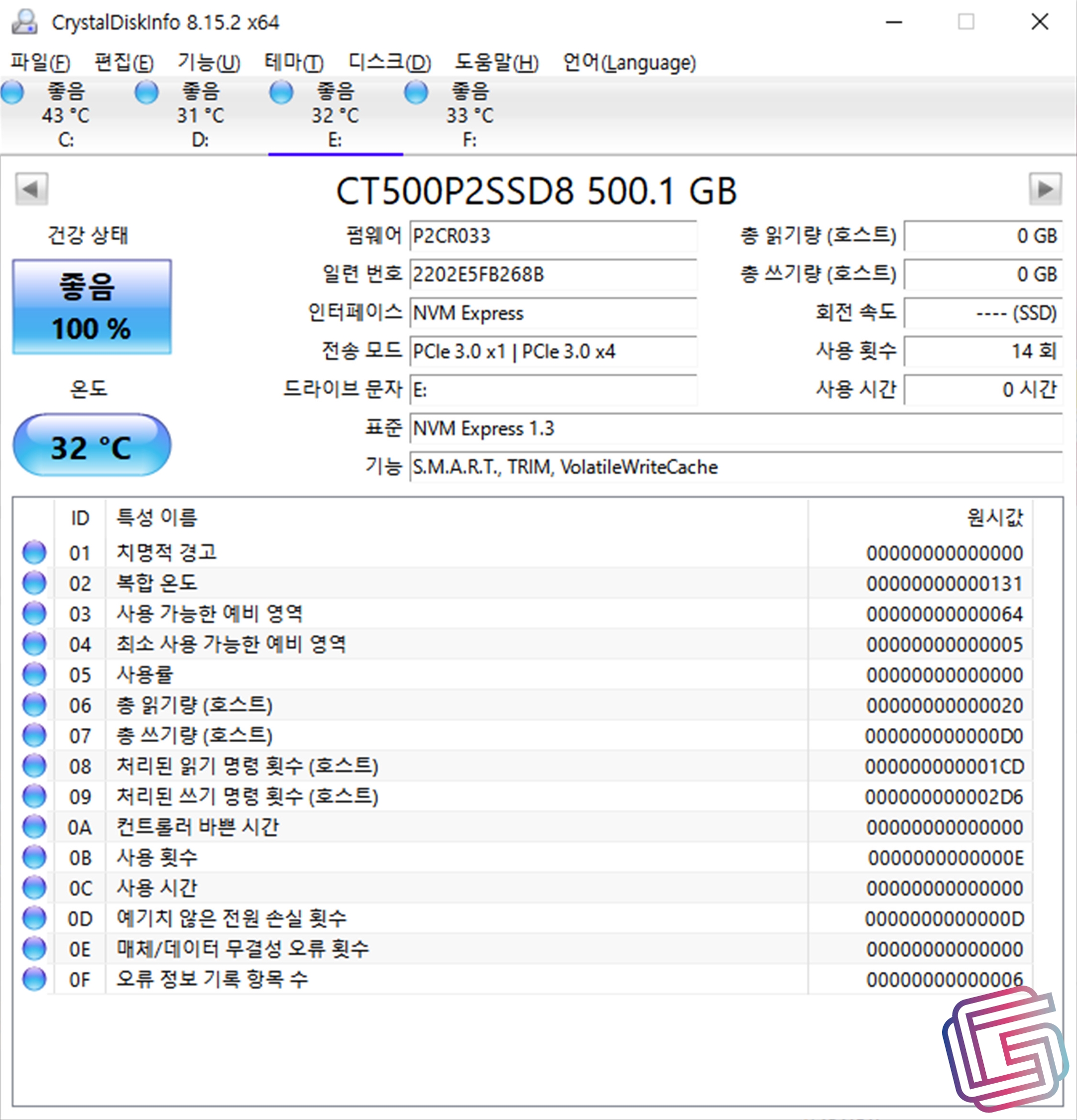Click raw value 0000000000131
Viewport: 1077px width, 1120px height.
945,583
